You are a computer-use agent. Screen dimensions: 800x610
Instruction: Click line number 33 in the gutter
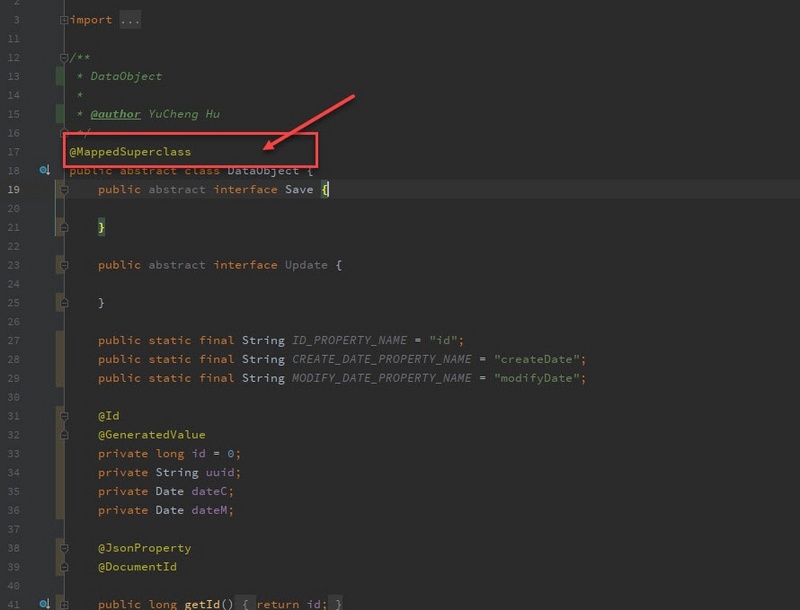(14, 453)
